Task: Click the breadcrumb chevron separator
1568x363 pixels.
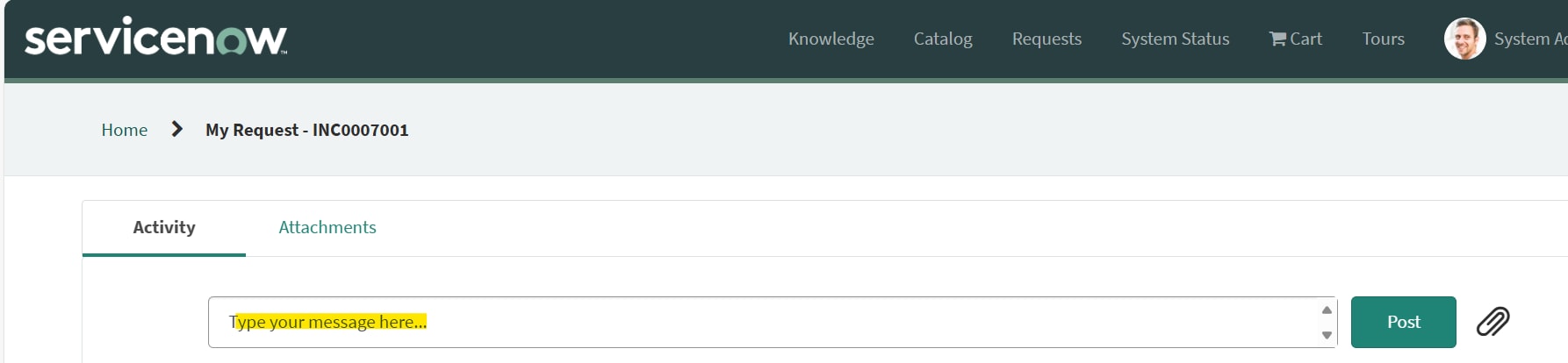Action: tap(176, 129)
